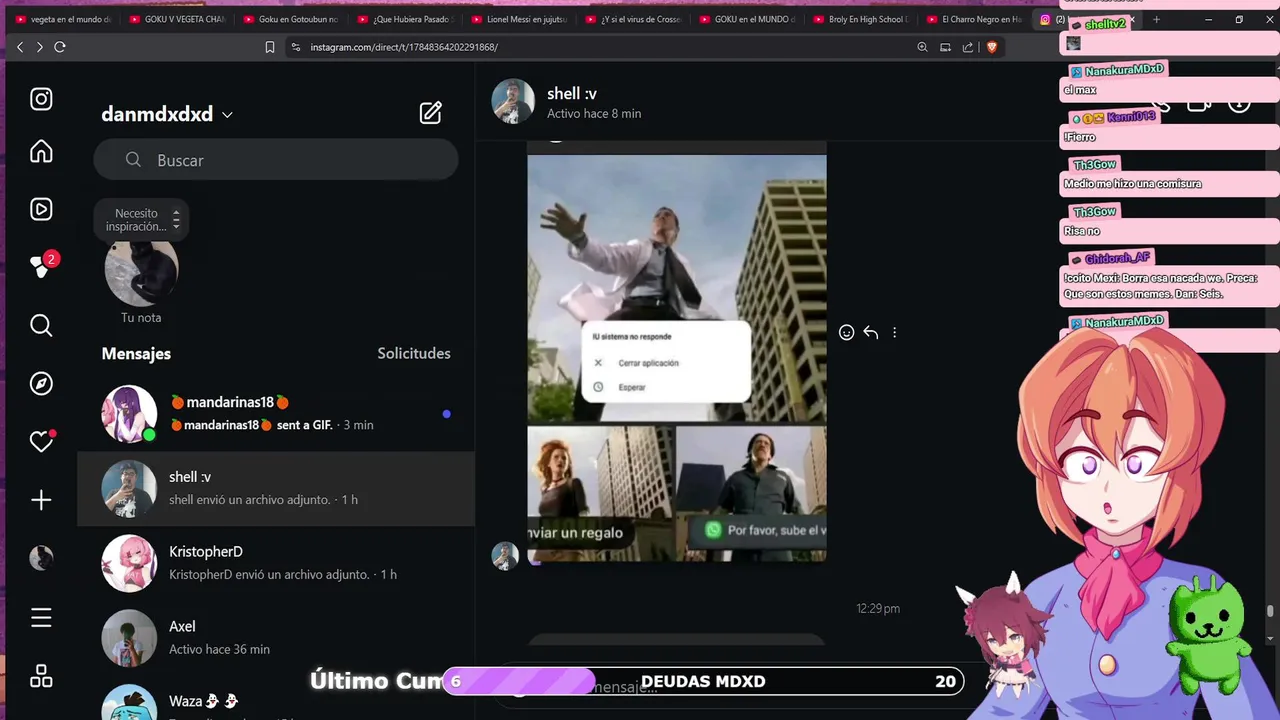The image size is (1280, 720).
Task: Click the browser zoom magnifier icon
Action: click(x=922, y=47)
